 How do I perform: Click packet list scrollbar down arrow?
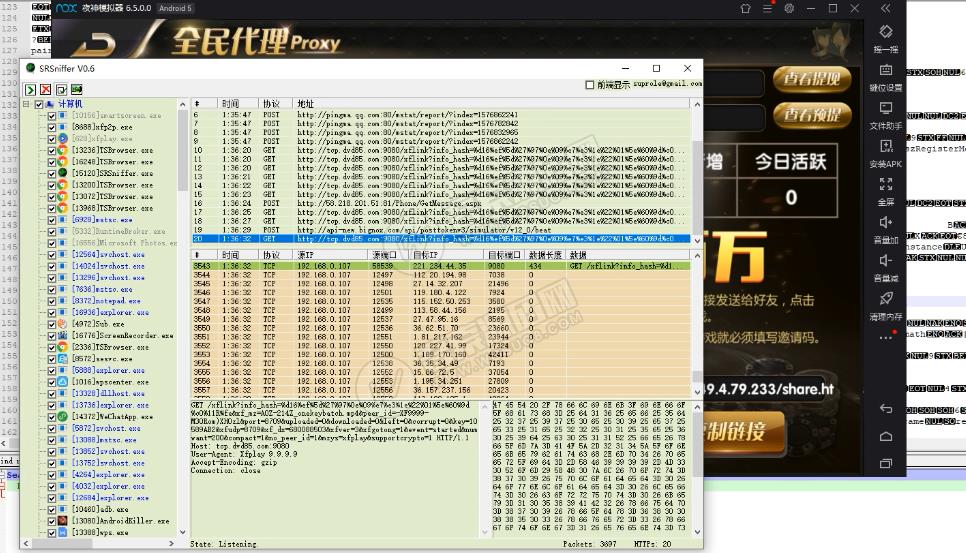pos(697,390)
